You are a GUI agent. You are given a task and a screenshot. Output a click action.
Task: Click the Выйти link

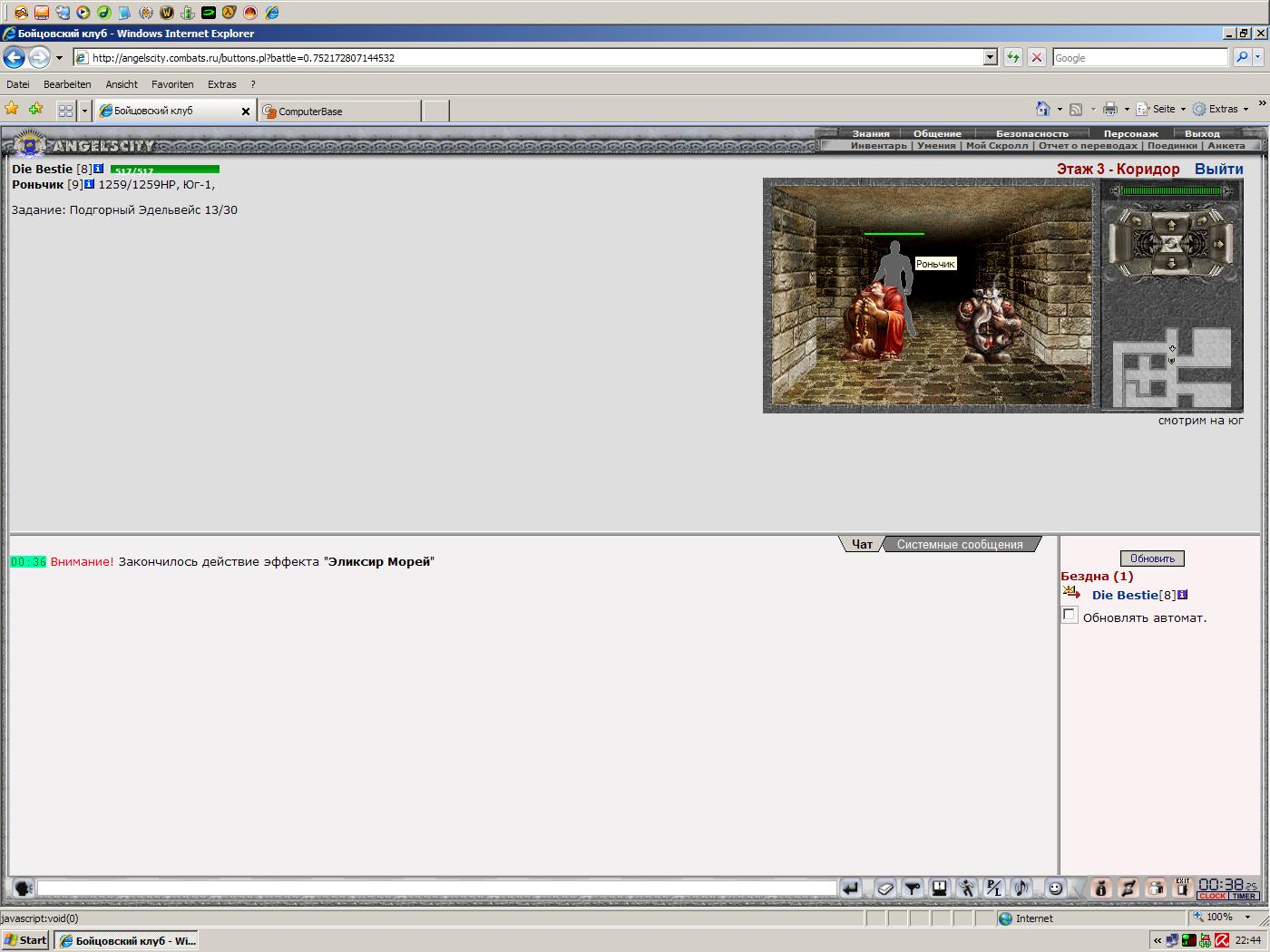click(x=1218, y=169)
